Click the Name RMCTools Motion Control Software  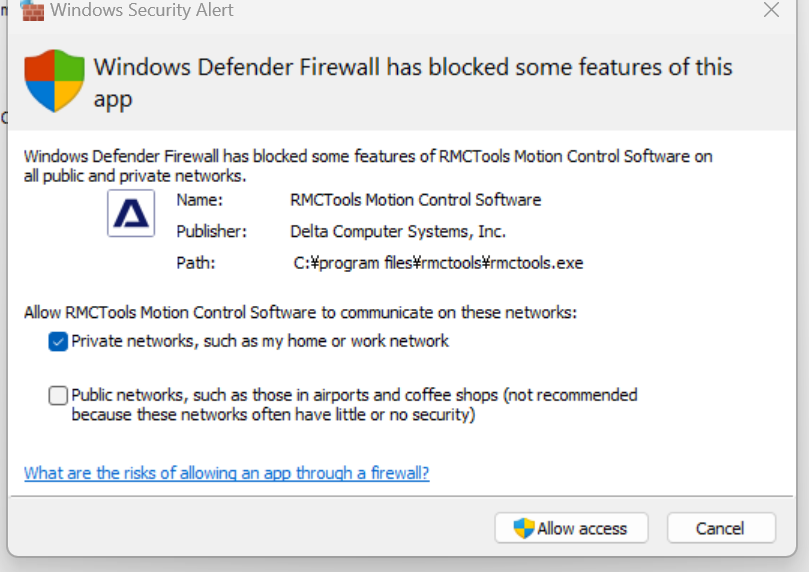click(415, 200)
